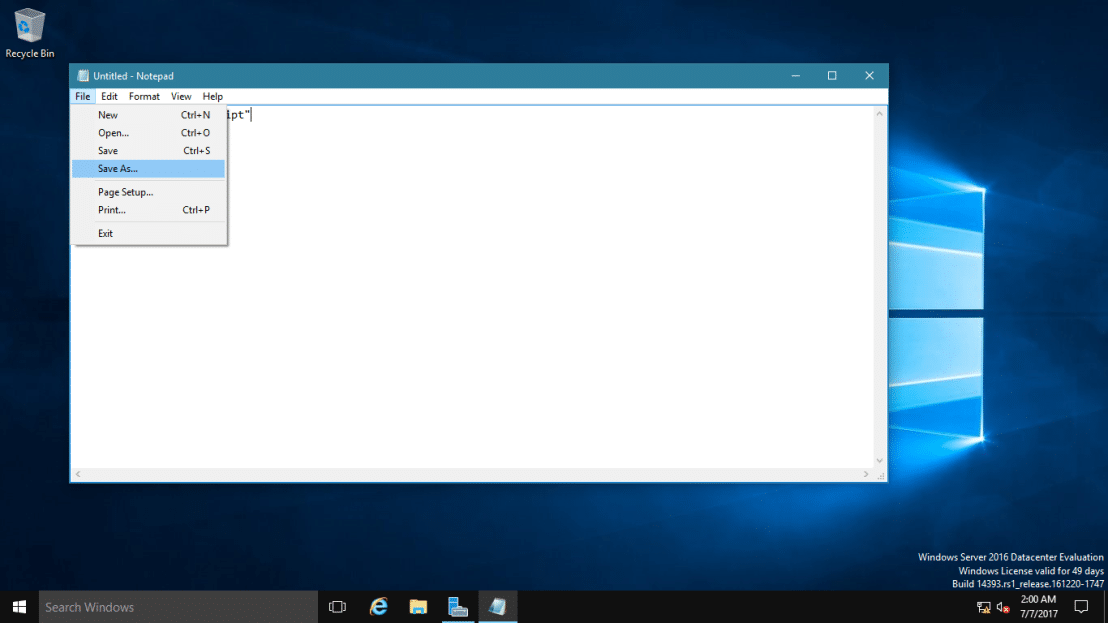Click the horizontal scrollbar right arrow
1108x623 pixels.
pos(866,475)
